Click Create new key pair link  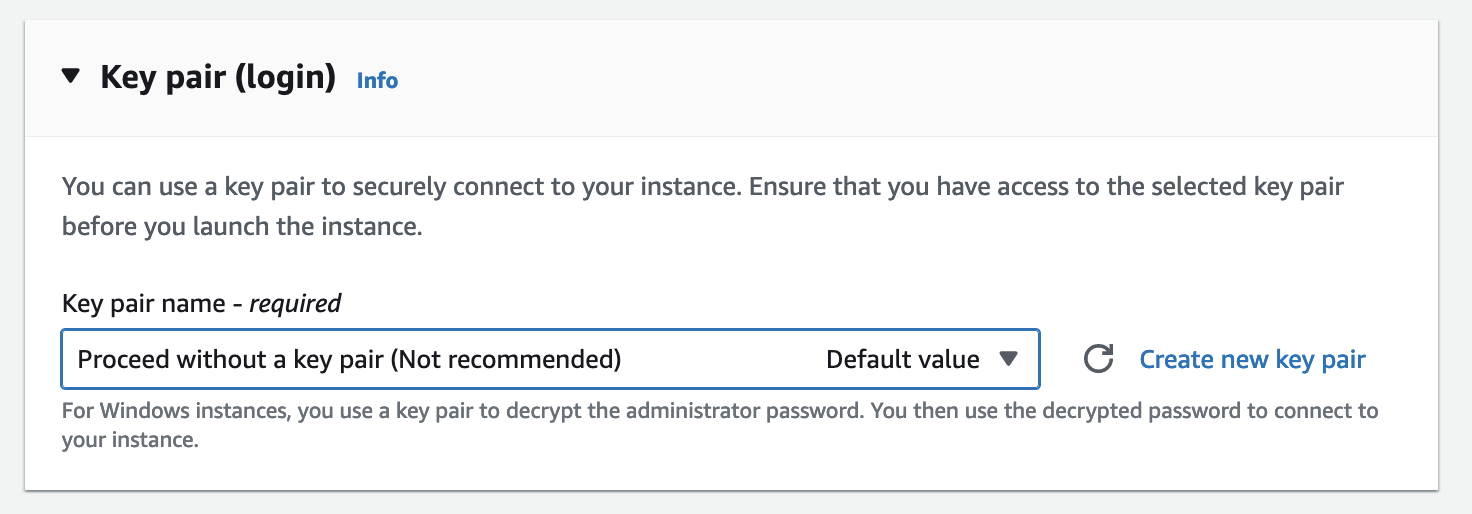click(1252, 359)
